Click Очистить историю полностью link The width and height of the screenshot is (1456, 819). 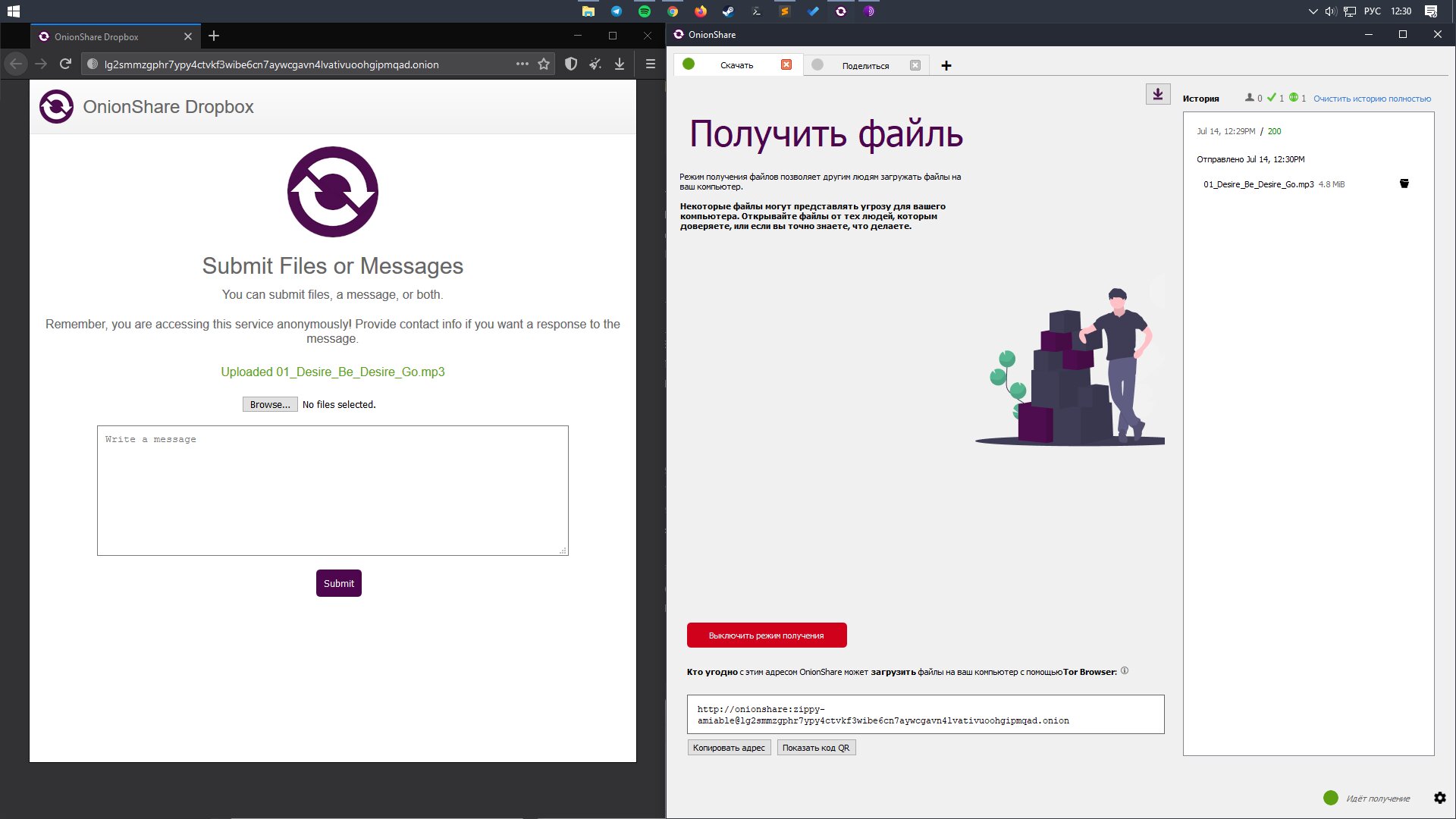click(1372, 99)
